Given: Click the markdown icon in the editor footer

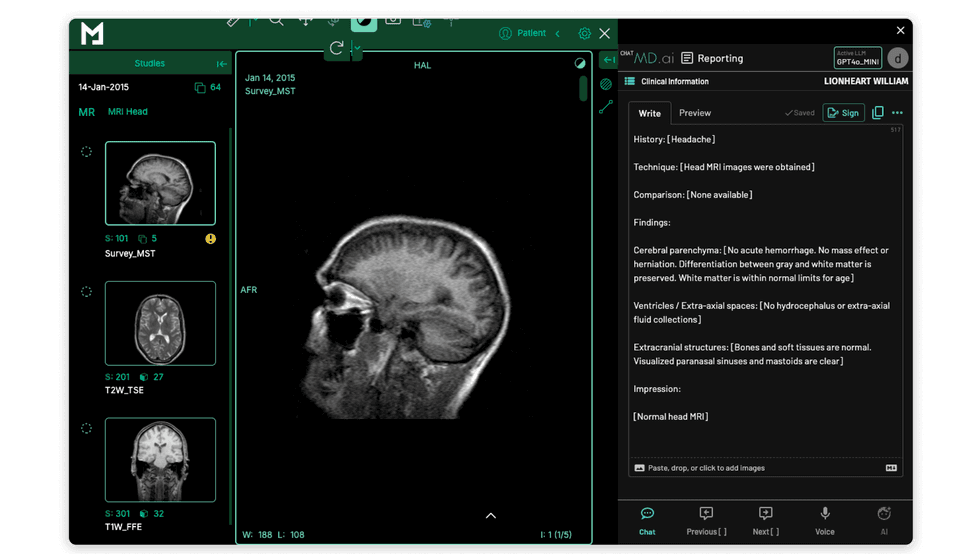Looking at the screenshot, I should point(891,468).
